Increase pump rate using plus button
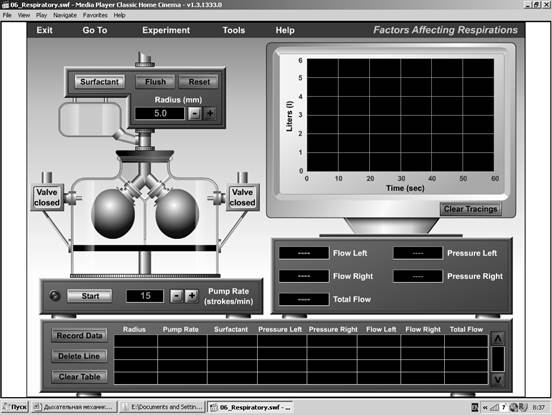The height and width of the screenshot is (415, 552). pos(192,296)
